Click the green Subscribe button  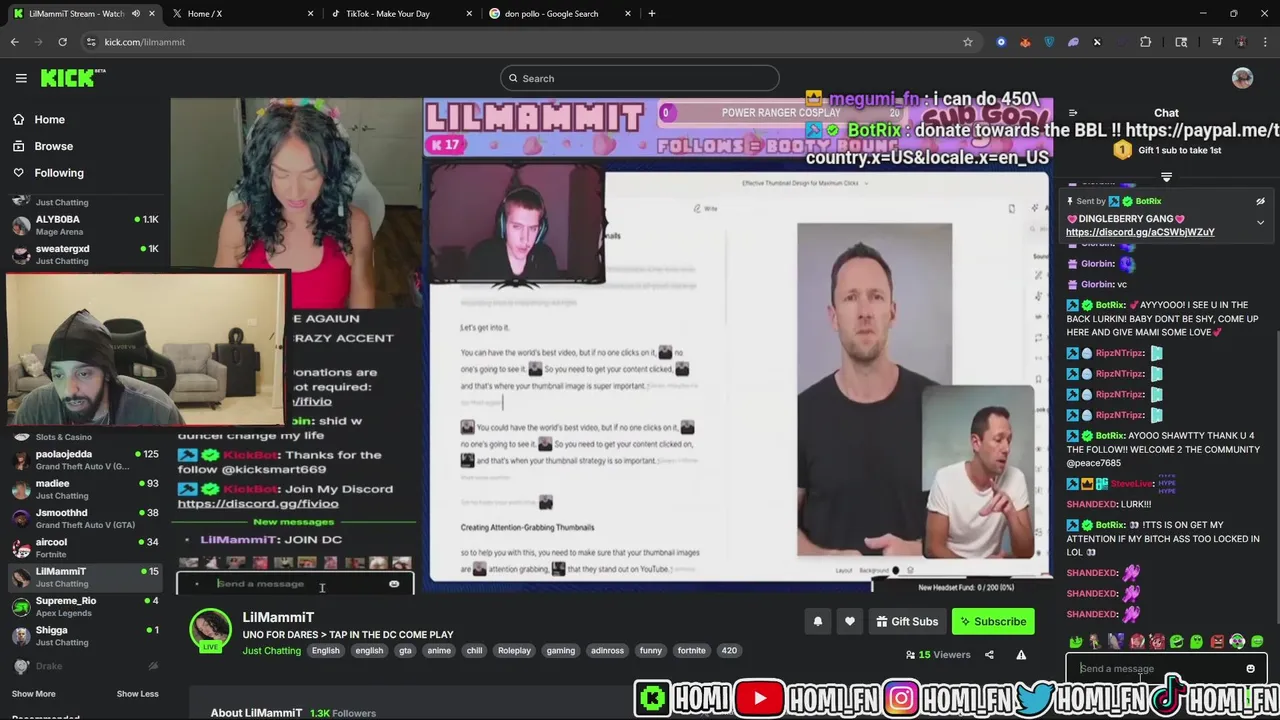tap(993, 621)
